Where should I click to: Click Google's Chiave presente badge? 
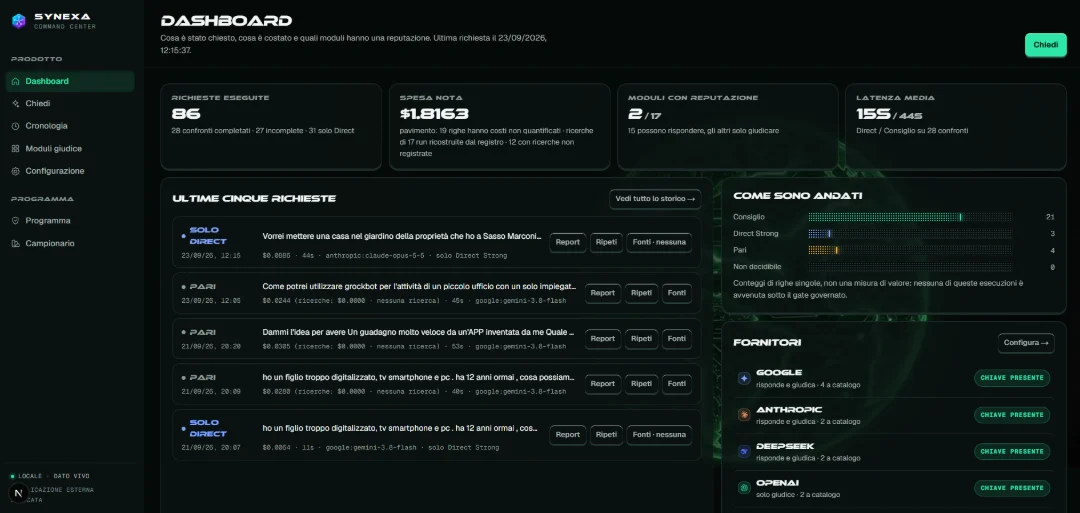[x=1012, y=378]
